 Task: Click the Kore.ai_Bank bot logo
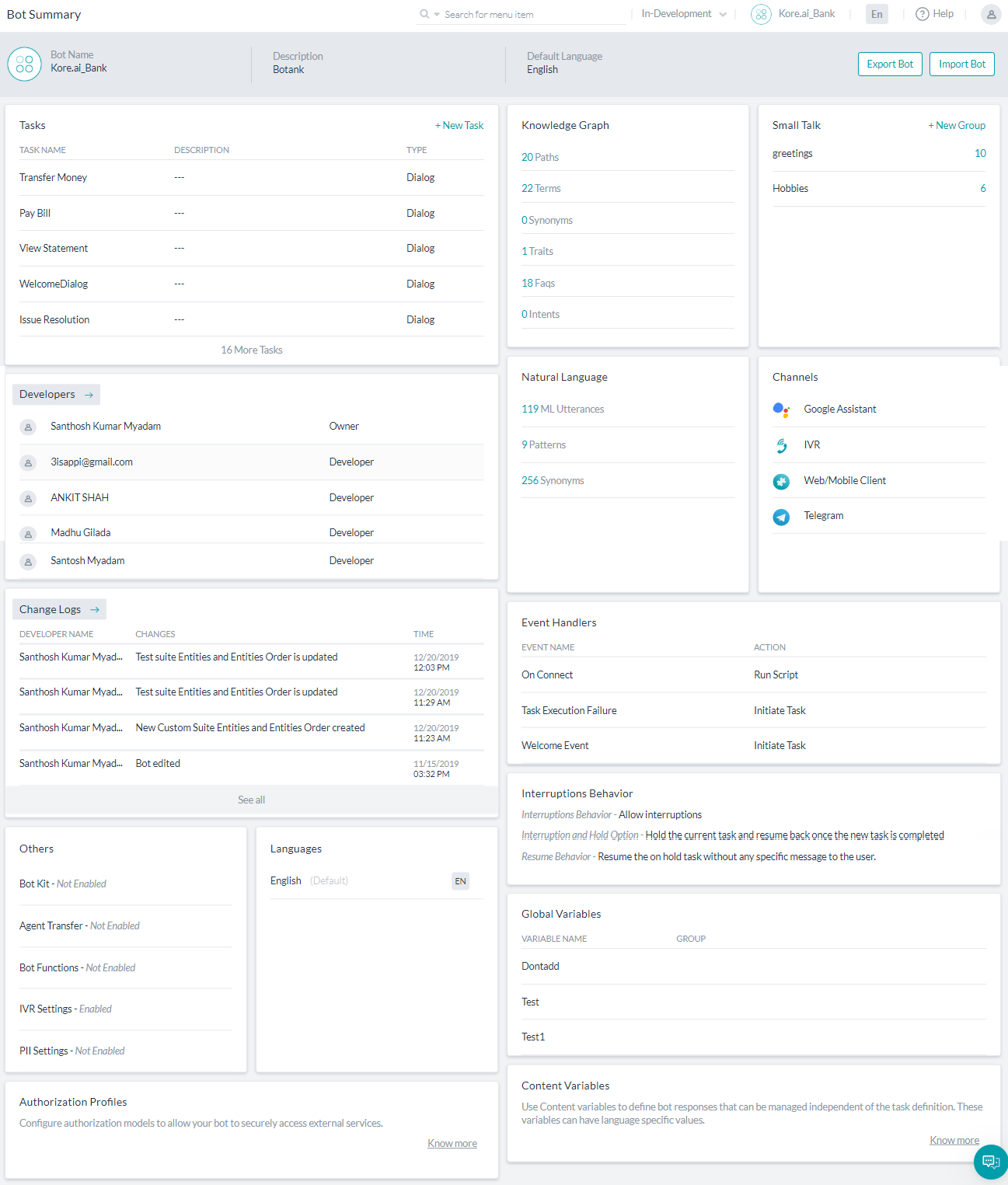click(x=760, y=13)
